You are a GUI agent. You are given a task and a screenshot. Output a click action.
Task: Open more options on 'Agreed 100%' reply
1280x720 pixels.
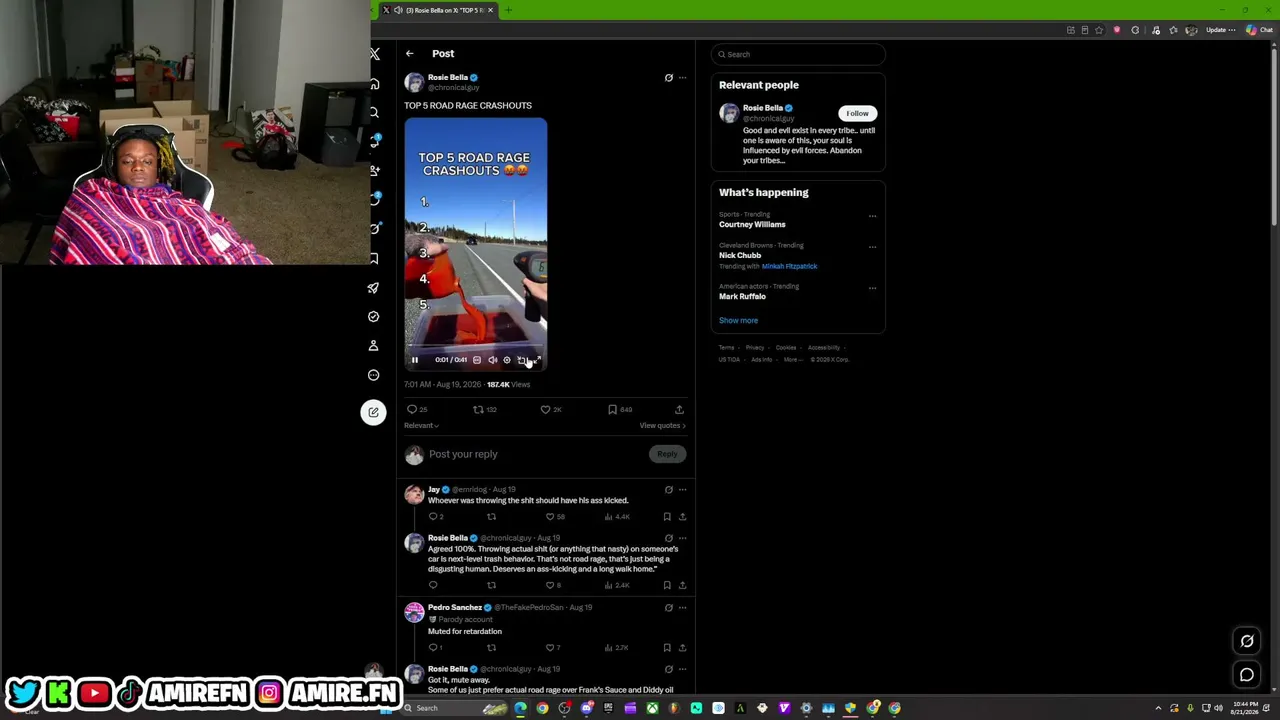(683, 538)
